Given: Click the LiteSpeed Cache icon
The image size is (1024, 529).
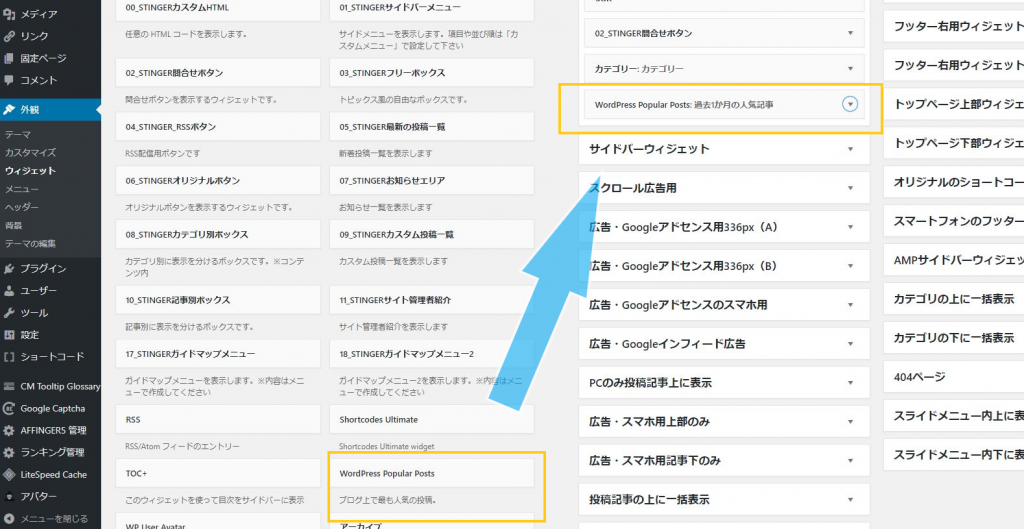Looking at the screenshot, I should point(9,474).
